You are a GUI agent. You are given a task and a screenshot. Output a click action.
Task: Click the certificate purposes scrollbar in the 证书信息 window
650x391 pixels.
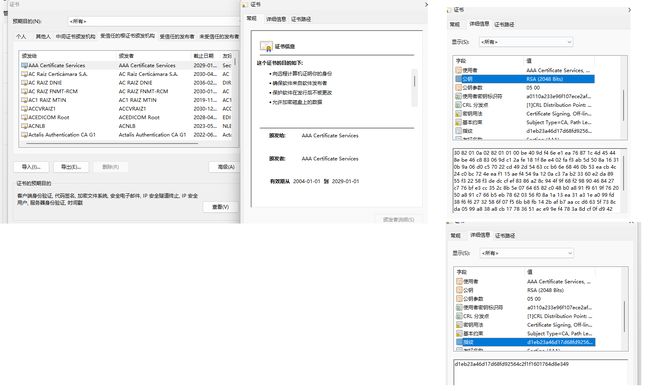(414, 88)
